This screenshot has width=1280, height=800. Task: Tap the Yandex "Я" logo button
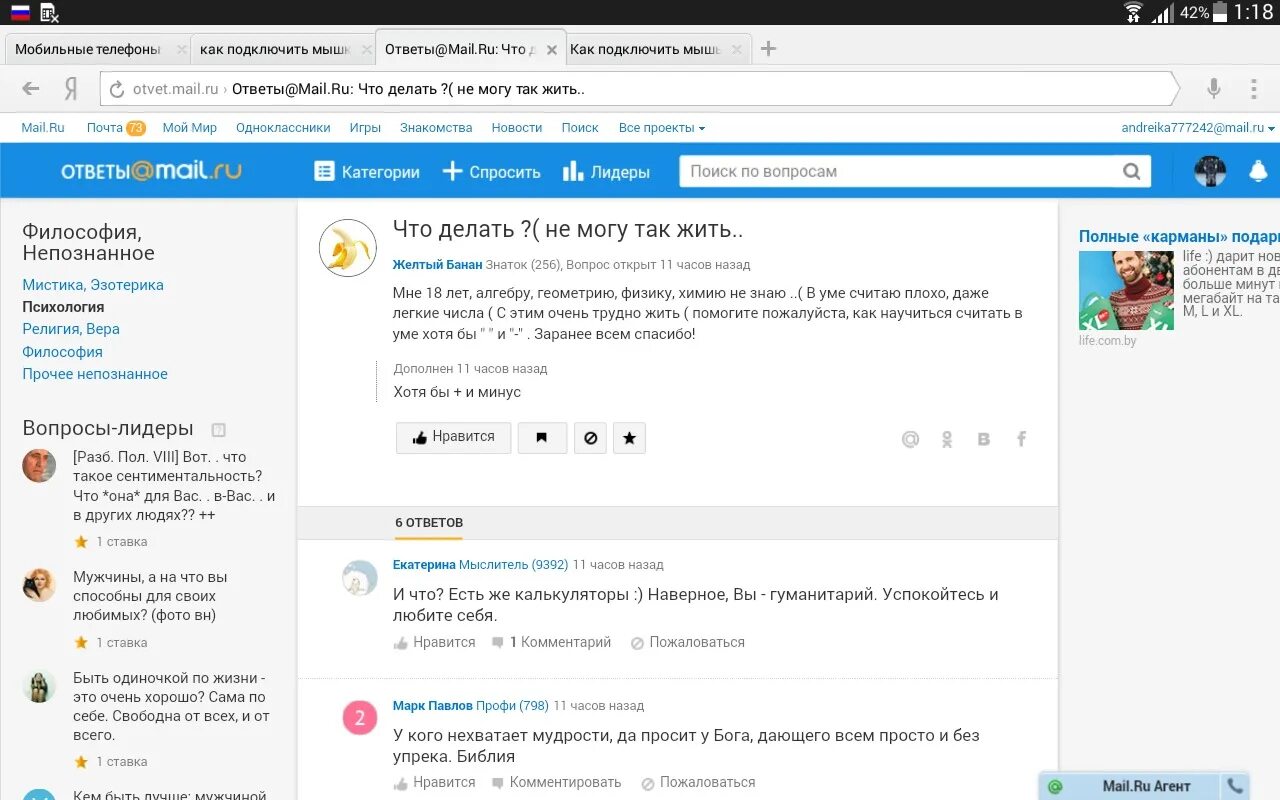71,89
